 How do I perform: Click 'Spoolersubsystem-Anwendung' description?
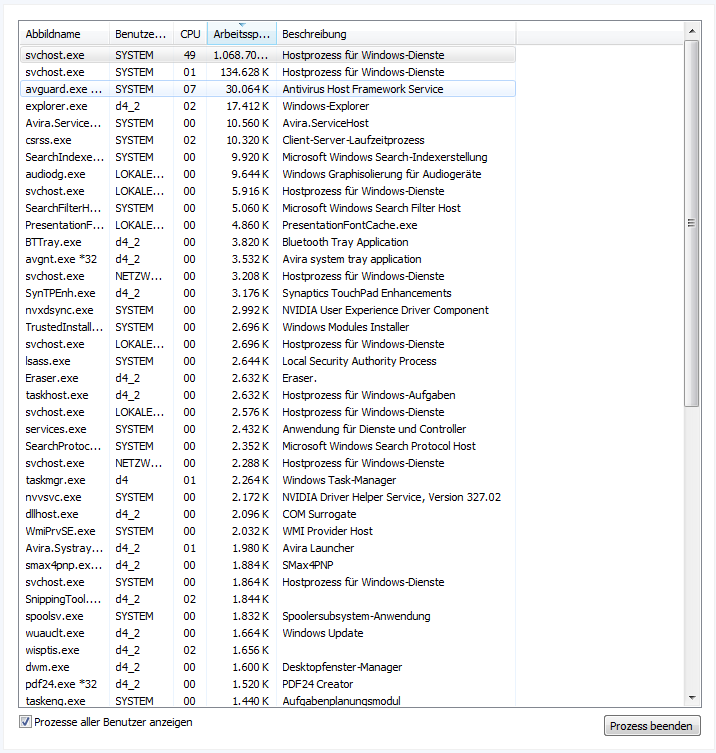click(356, 616)
